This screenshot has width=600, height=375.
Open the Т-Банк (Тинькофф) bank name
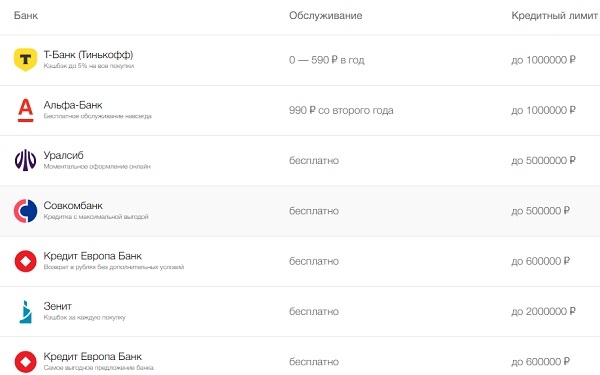coord(88,55)
